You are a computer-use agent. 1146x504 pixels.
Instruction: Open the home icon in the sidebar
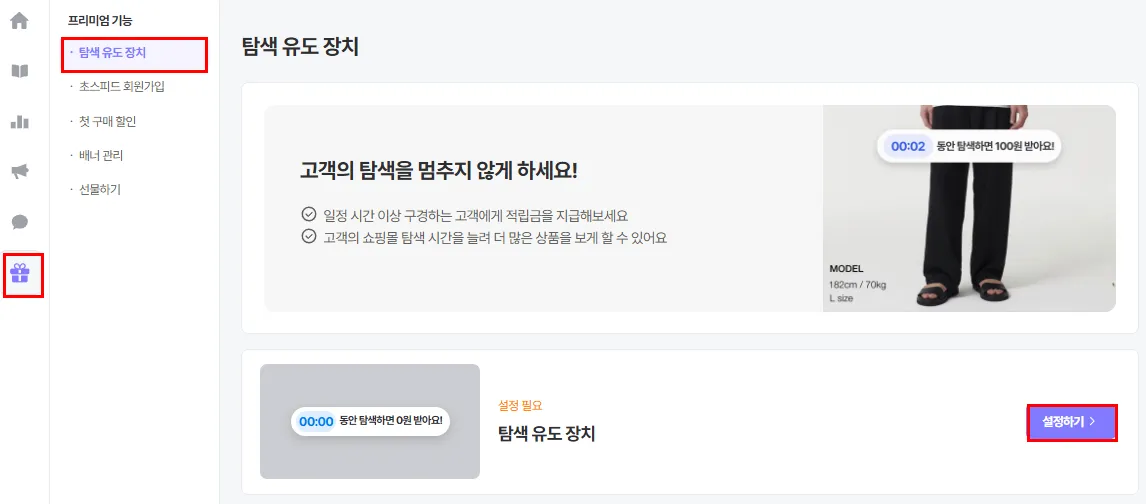(x=20, y=20)
